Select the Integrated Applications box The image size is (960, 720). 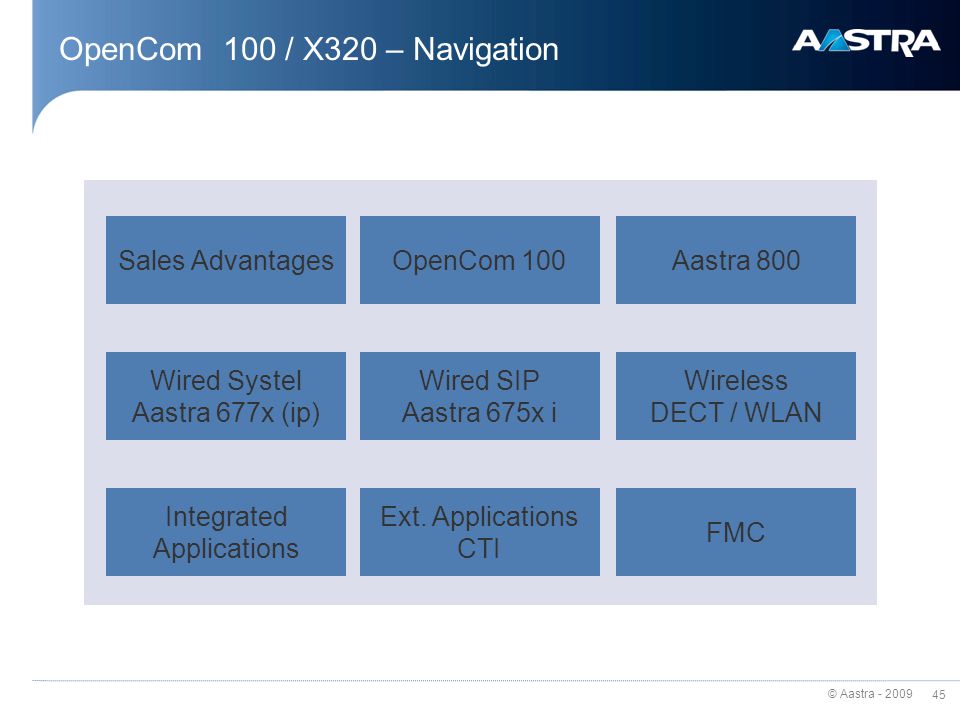[x=226, y=531]
